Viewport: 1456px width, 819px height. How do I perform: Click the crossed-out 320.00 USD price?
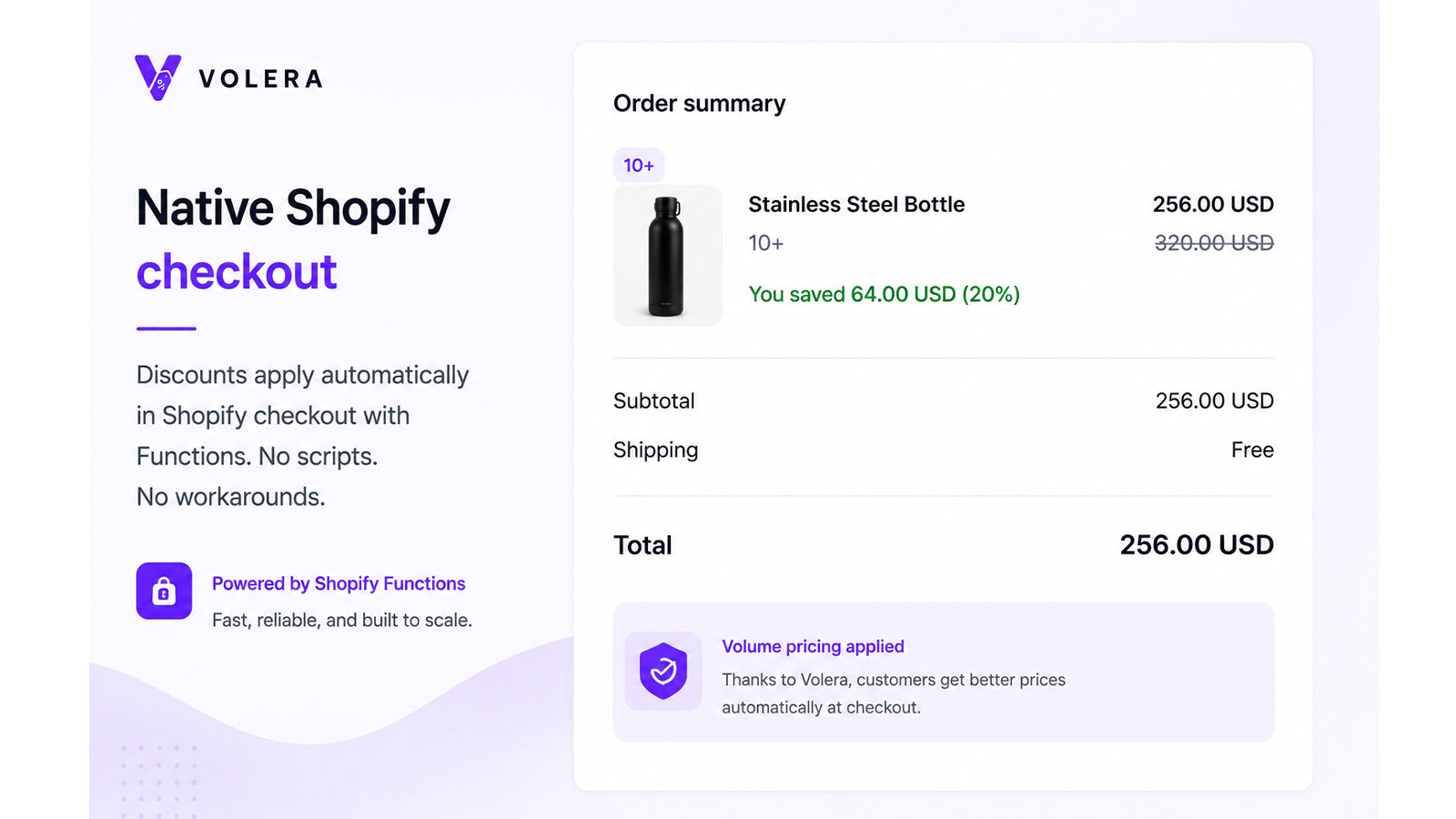(1214, 243)
